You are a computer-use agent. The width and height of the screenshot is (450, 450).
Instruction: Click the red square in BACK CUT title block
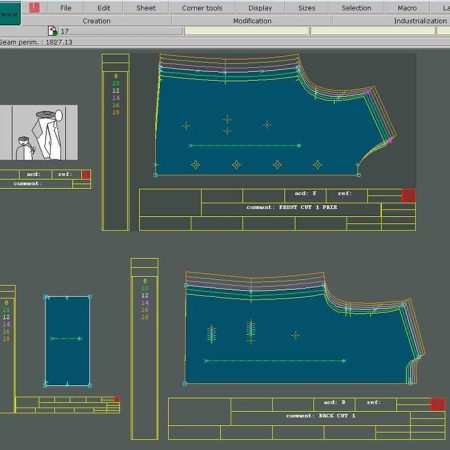pyautogui.click(x=437, y=404)
